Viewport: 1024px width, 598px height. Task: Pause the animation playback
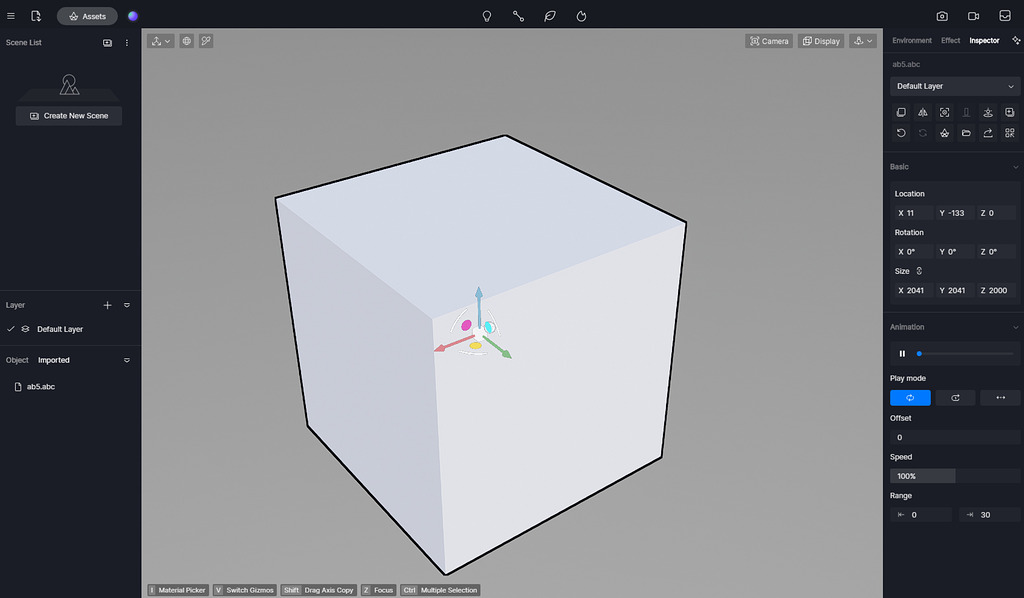point(902,353)
